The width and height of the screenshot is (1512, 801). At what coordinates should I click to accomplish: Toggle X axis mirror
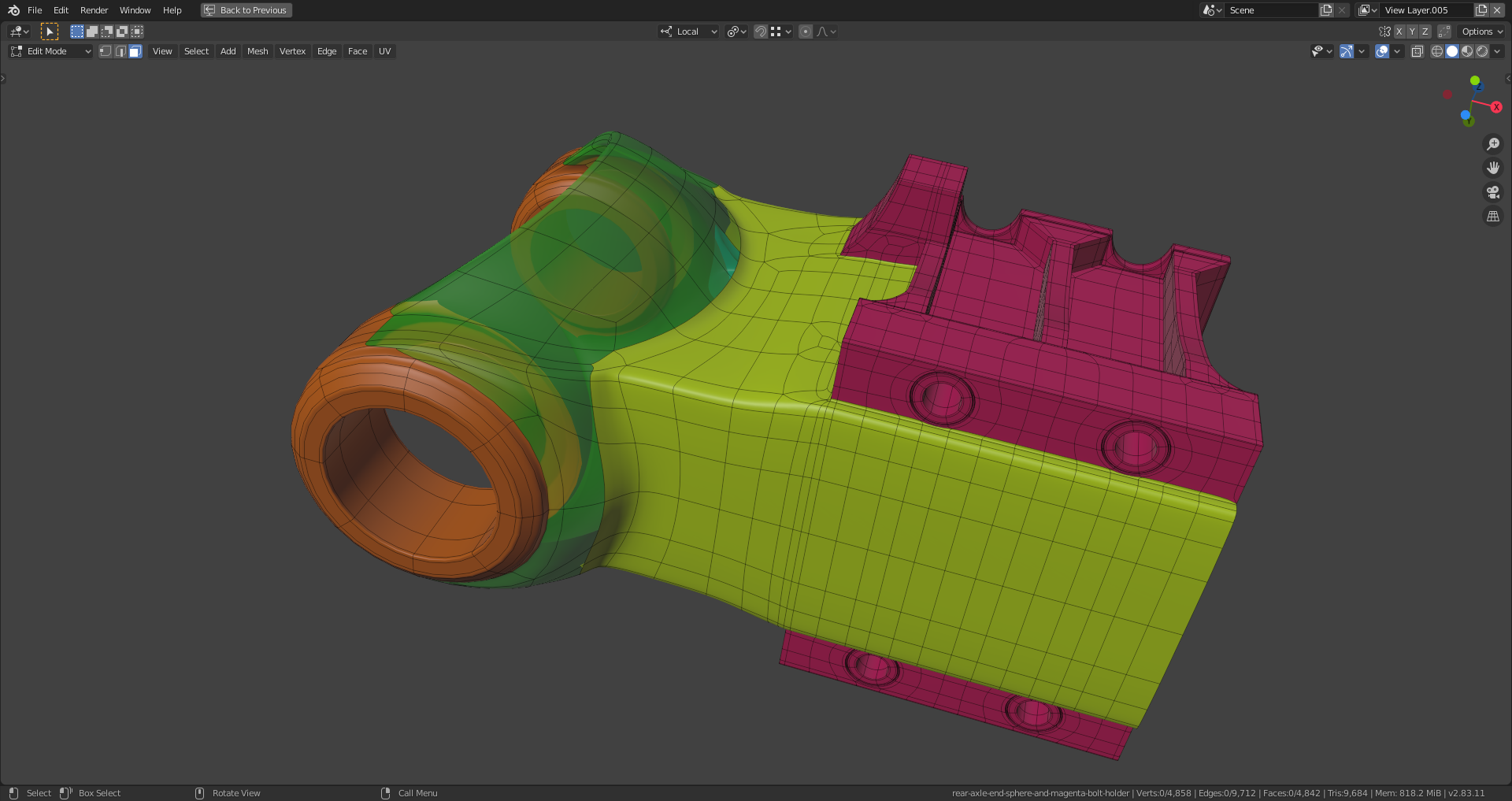tap(1399, 32)
